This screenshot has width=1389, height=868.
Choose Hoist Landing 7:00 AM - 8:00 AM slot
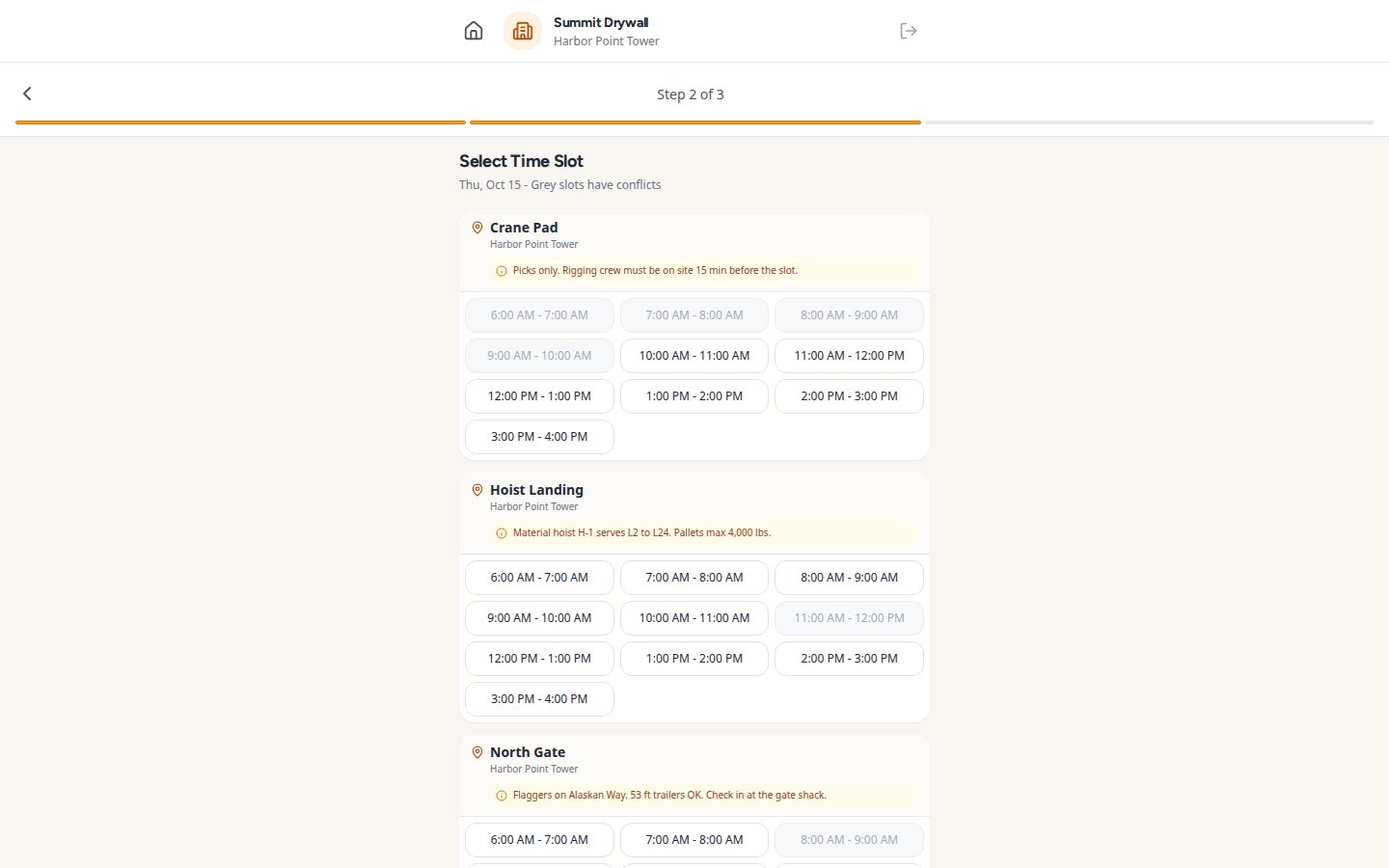click(694, 578)
